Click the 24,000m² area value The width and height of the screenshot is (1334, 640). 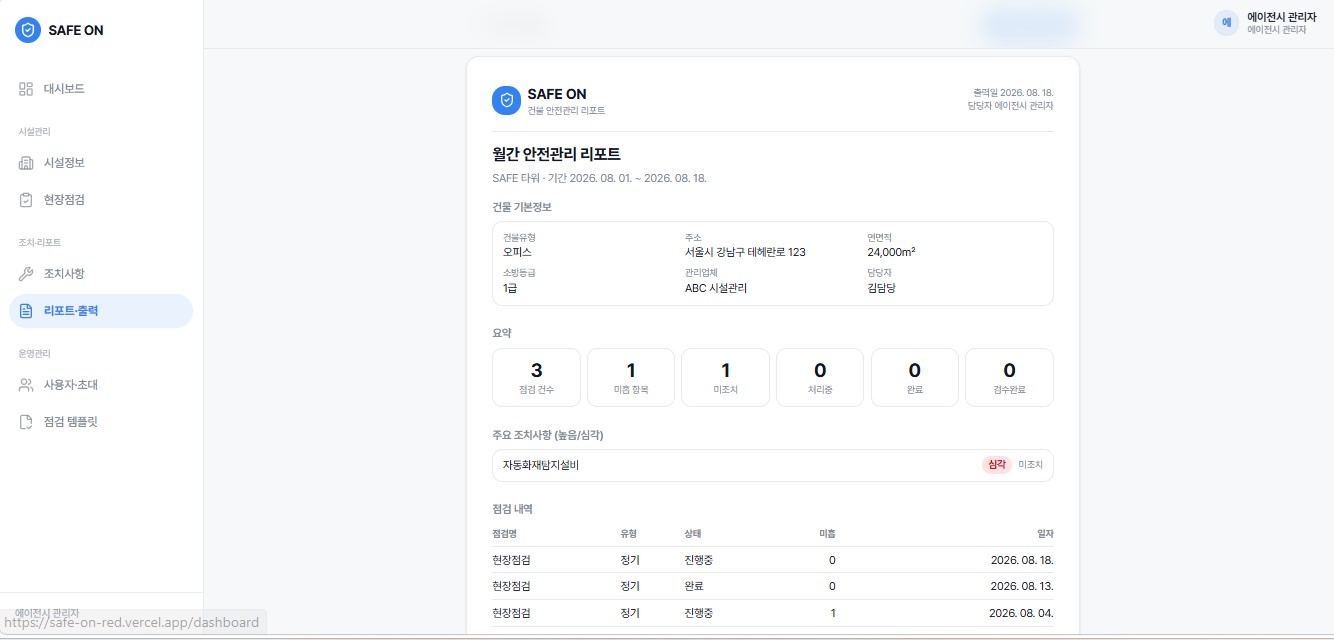[891, 252]
